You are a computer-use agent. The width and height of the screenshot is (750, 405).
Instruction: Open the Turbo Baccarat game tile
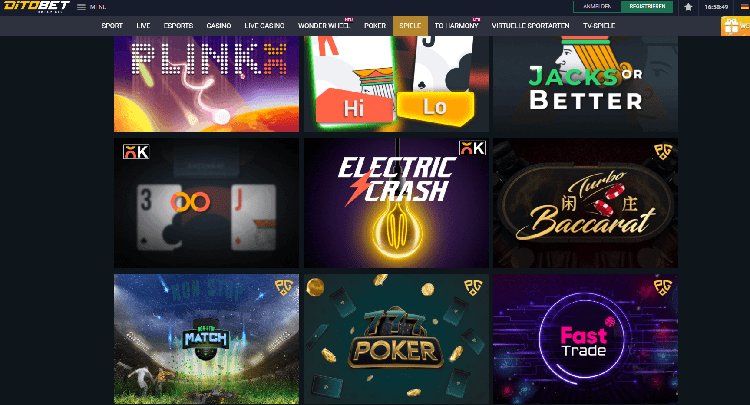[x=585, y=203]
